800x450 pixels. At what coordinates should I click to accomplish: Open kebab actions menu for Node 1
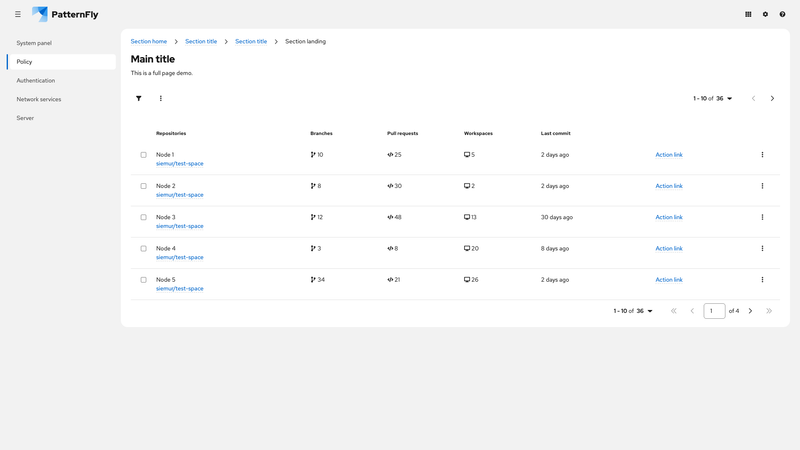[762, 155]
